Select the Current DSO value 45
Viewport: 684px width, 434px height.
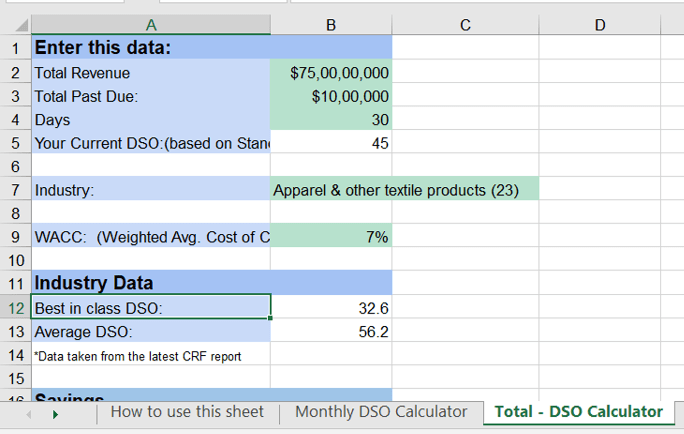[x=331, y=143]
